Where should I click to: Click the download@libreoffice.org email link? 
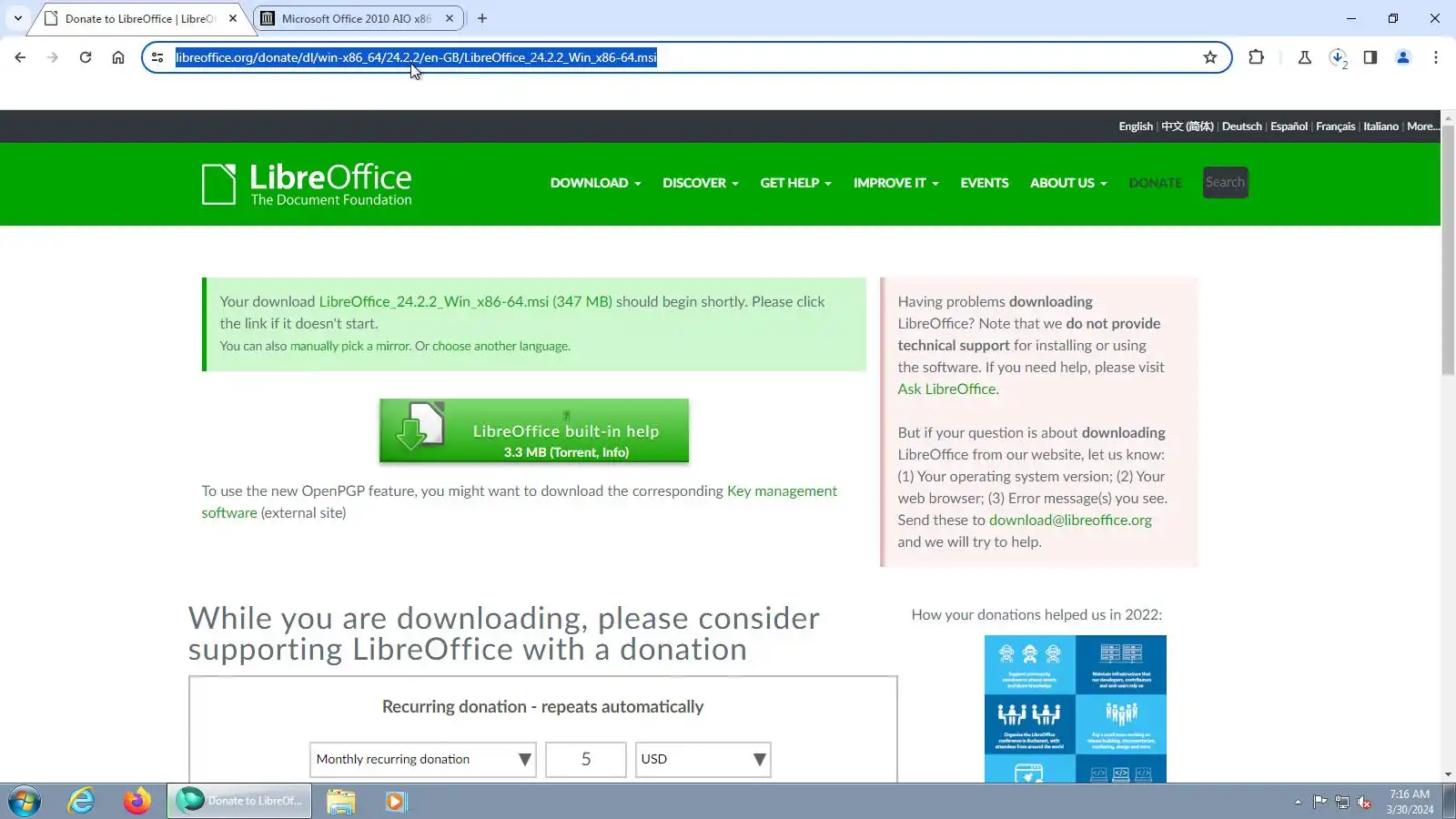[x=1070, y=520]
